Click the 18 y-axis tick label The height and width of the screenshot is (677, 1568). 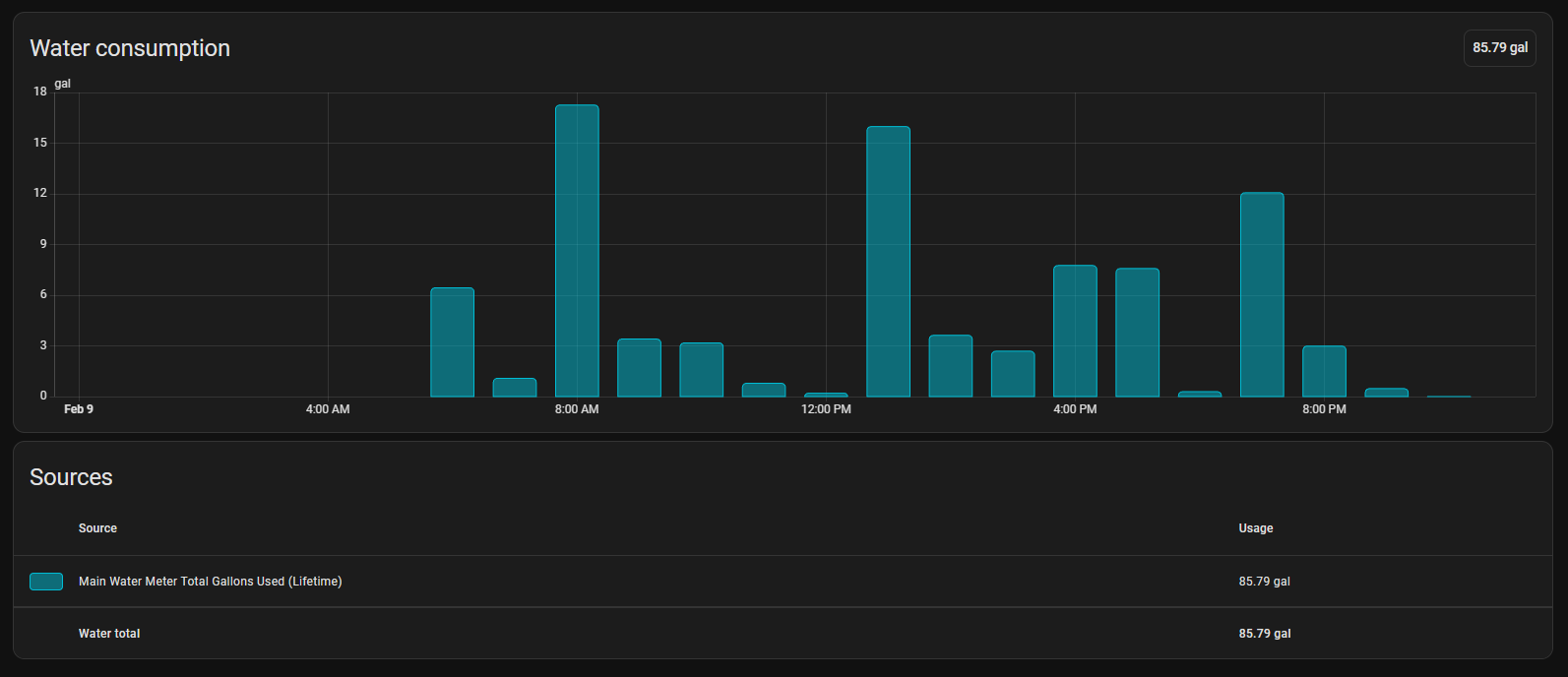click(x=40, y=92)
